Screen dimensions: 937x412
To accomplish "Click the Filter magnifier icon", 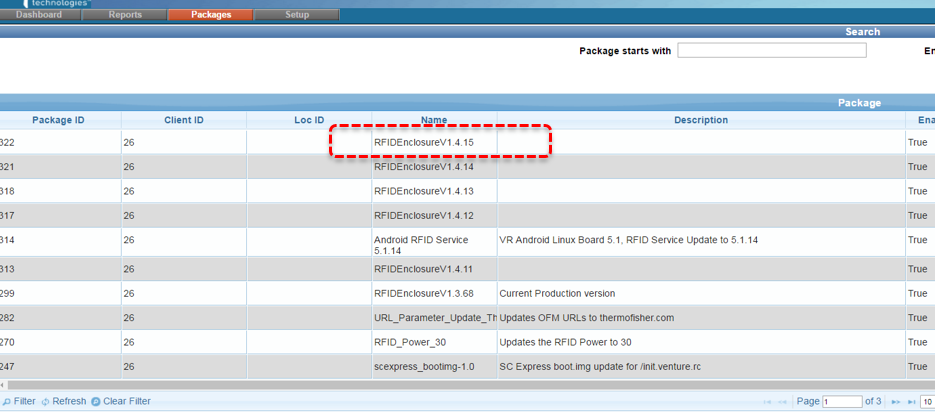I will 5,401.
